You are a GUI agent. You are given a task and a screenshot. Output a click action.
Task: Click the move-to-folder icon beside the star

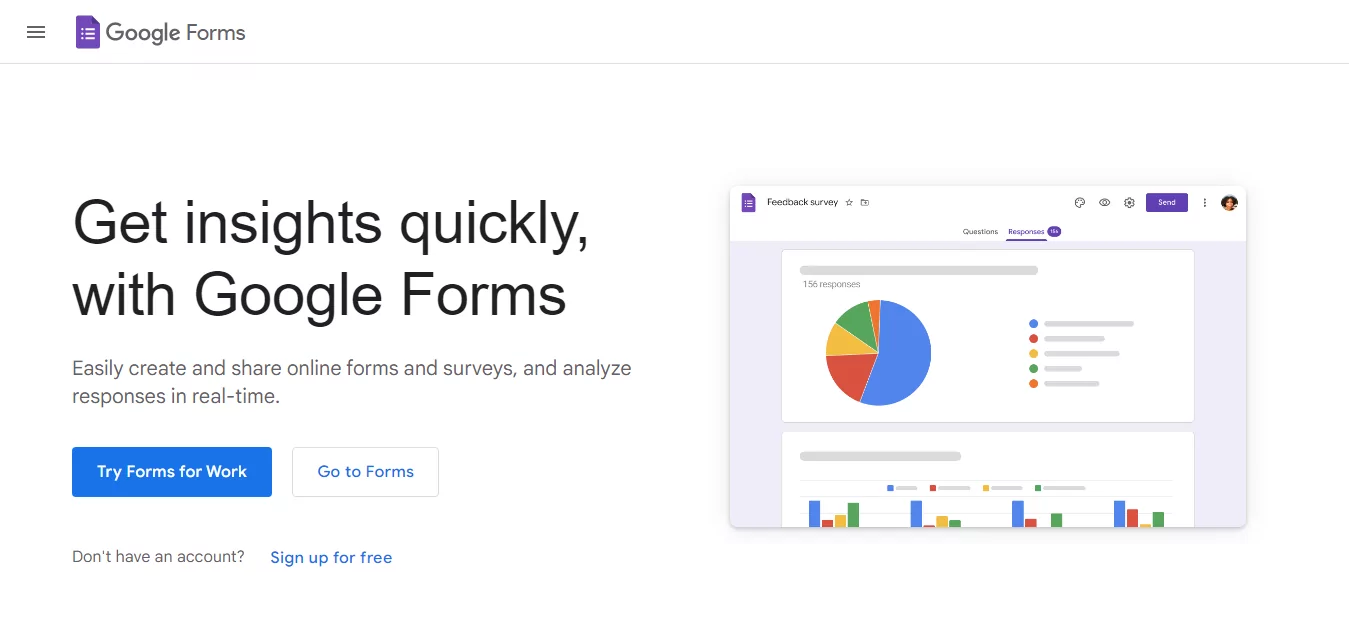(x=865, y=203)
